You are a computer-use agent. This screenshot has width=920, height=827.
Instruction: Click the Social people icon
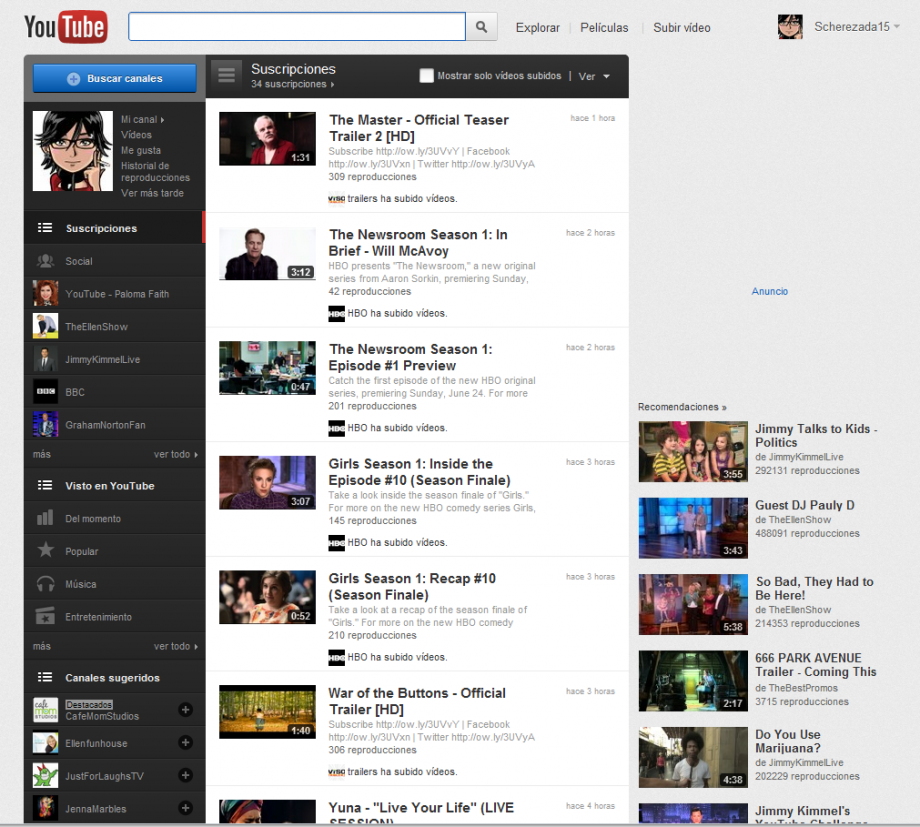45,261
